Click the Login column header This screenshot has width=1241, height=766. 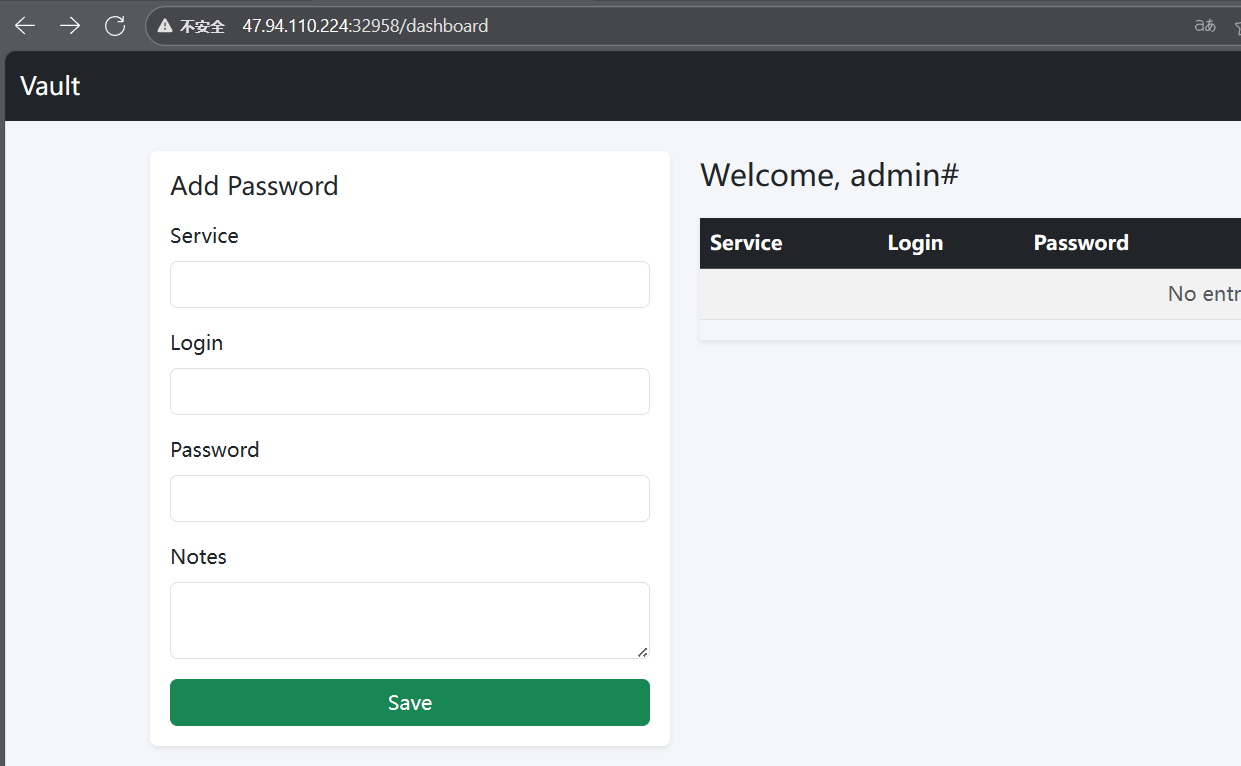(x=915, y=243)
